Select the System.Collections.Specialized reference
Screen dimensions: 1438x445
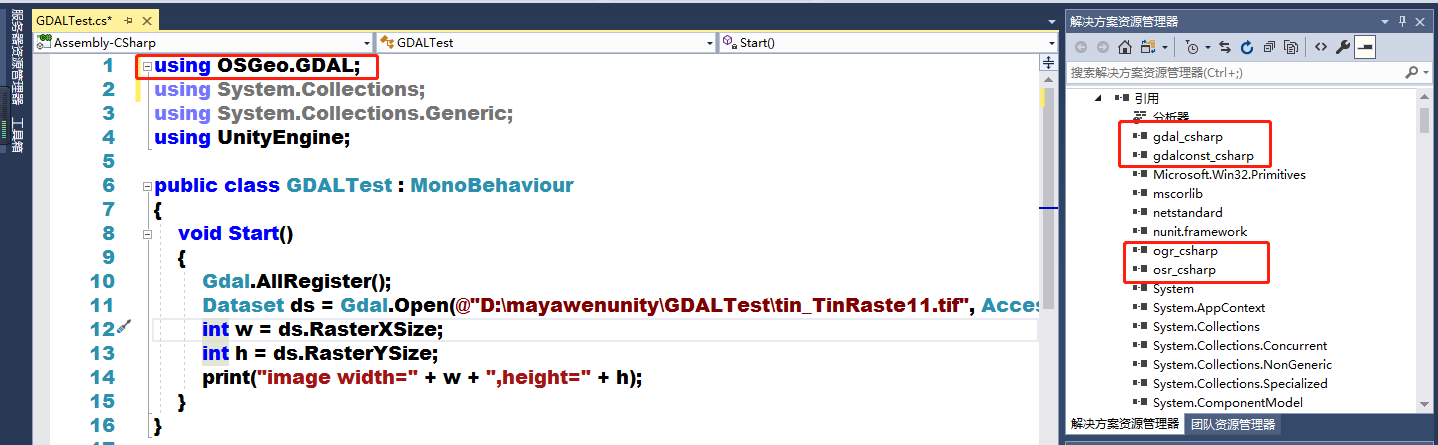pos(1240,383)
